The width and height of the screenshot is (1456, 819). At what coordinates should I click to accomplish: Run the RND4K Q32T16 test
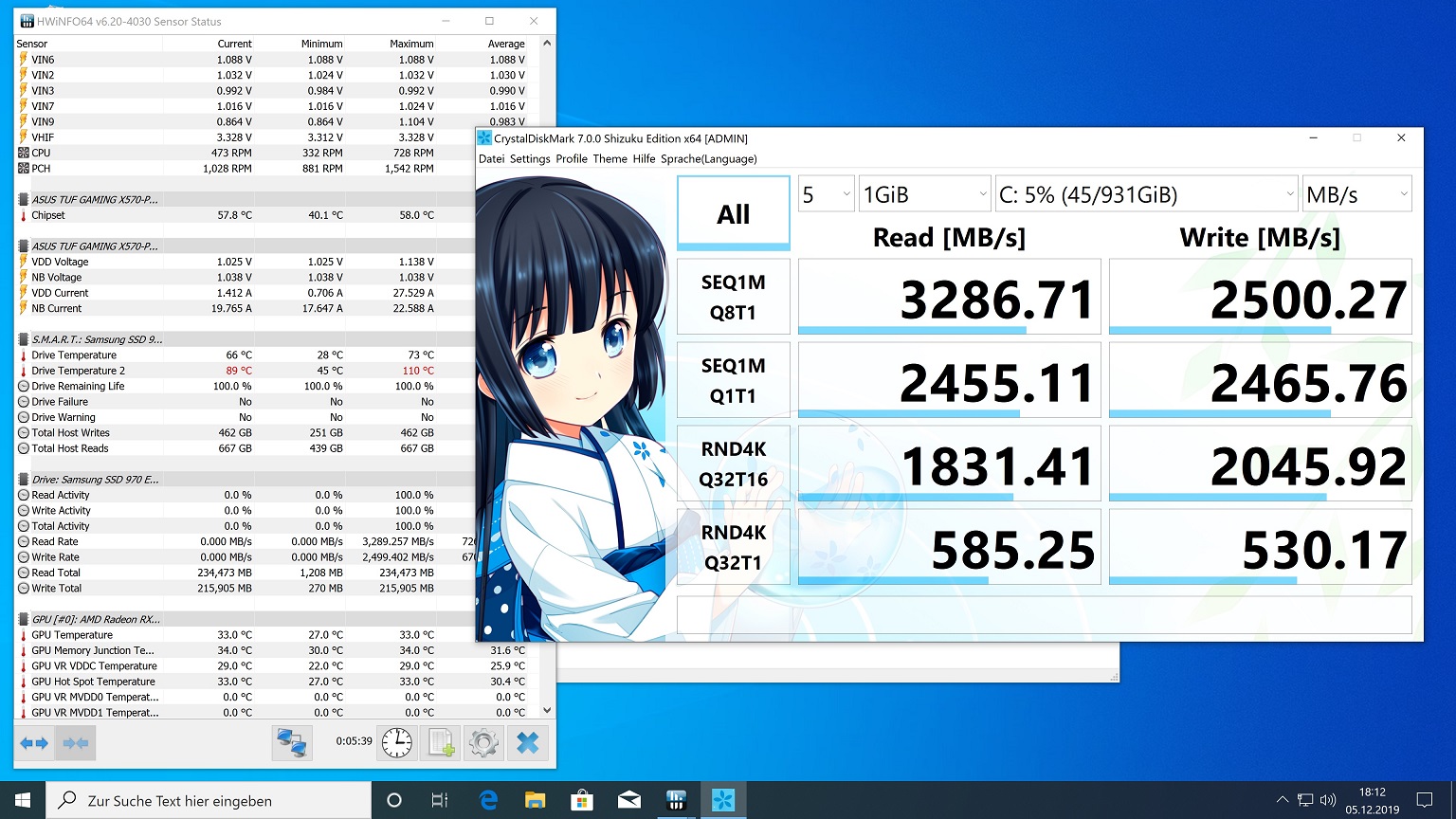tap(734, 464)
